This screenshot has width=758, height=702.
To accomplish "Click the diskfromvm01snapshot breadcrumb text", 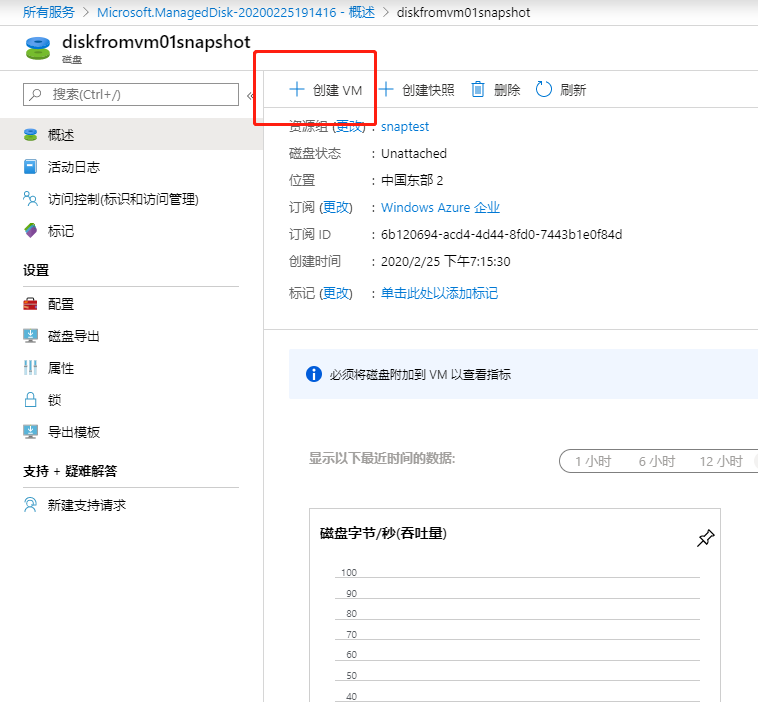I will point(463,13).
